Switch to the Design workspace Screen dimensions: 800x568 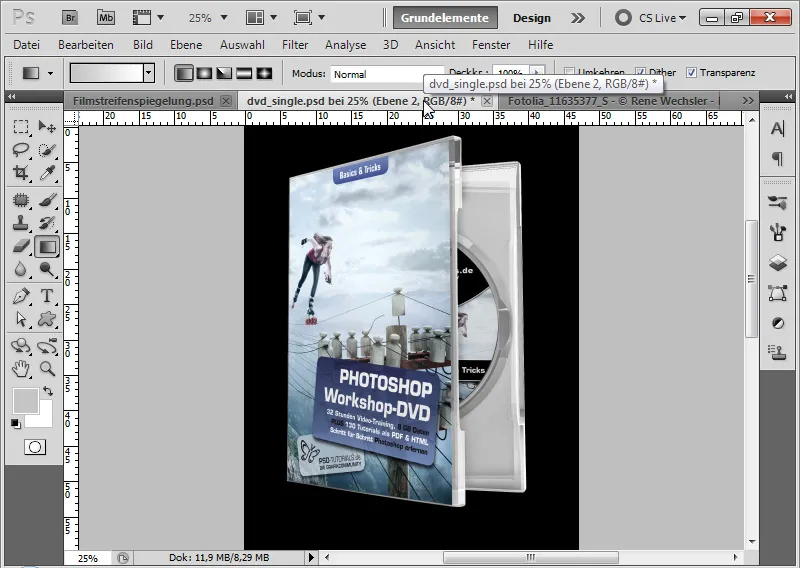(x=532, y=18)
